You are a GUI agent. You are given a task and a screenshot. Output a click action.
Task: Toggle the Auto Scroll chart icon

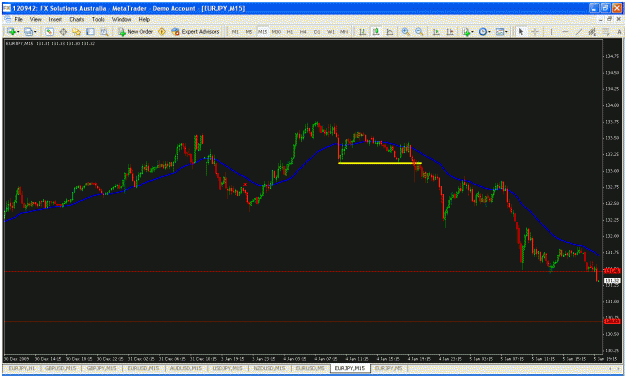pos(436,32)
